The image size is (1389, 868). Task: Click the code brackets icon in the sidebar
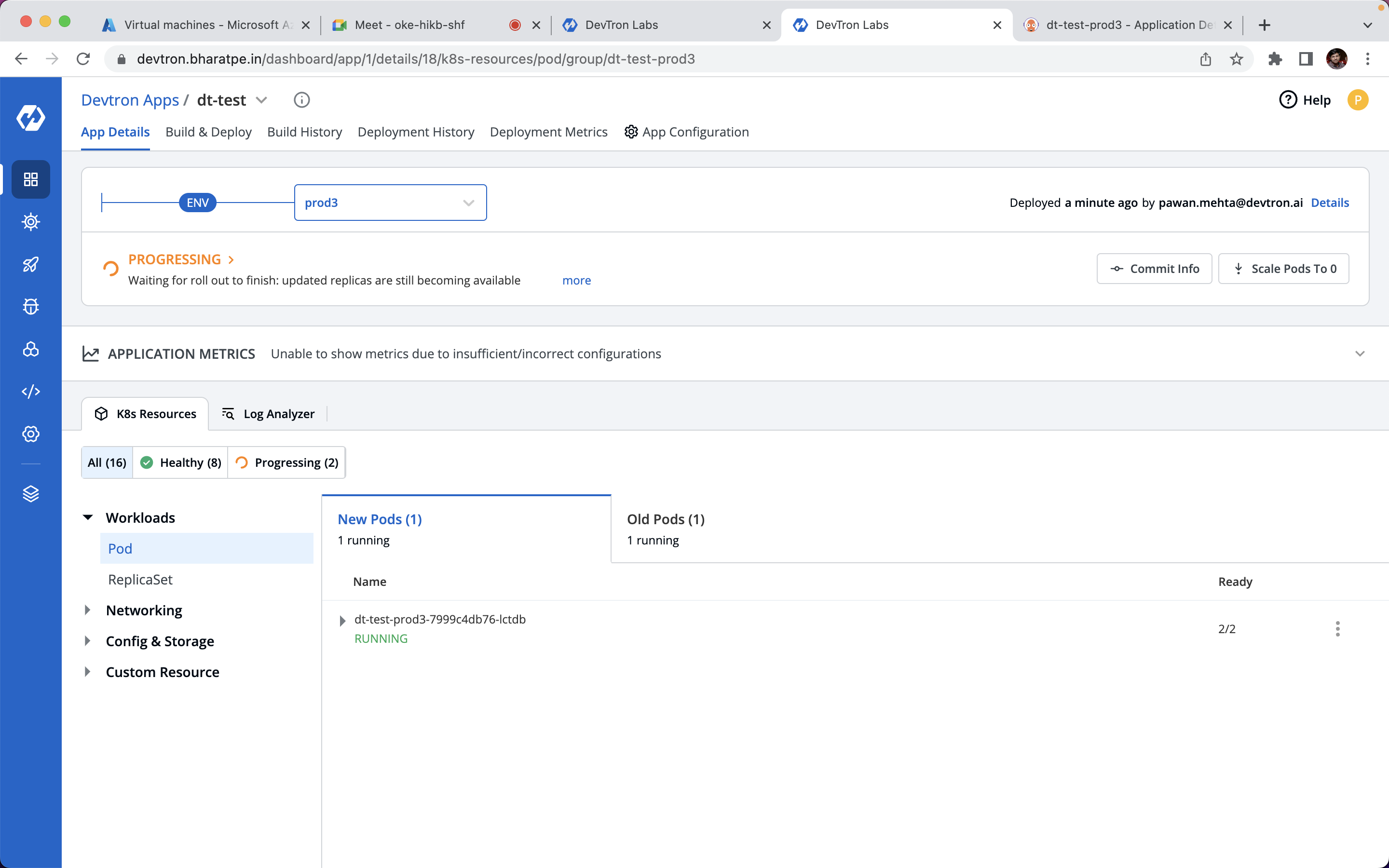tap(30, 392)
